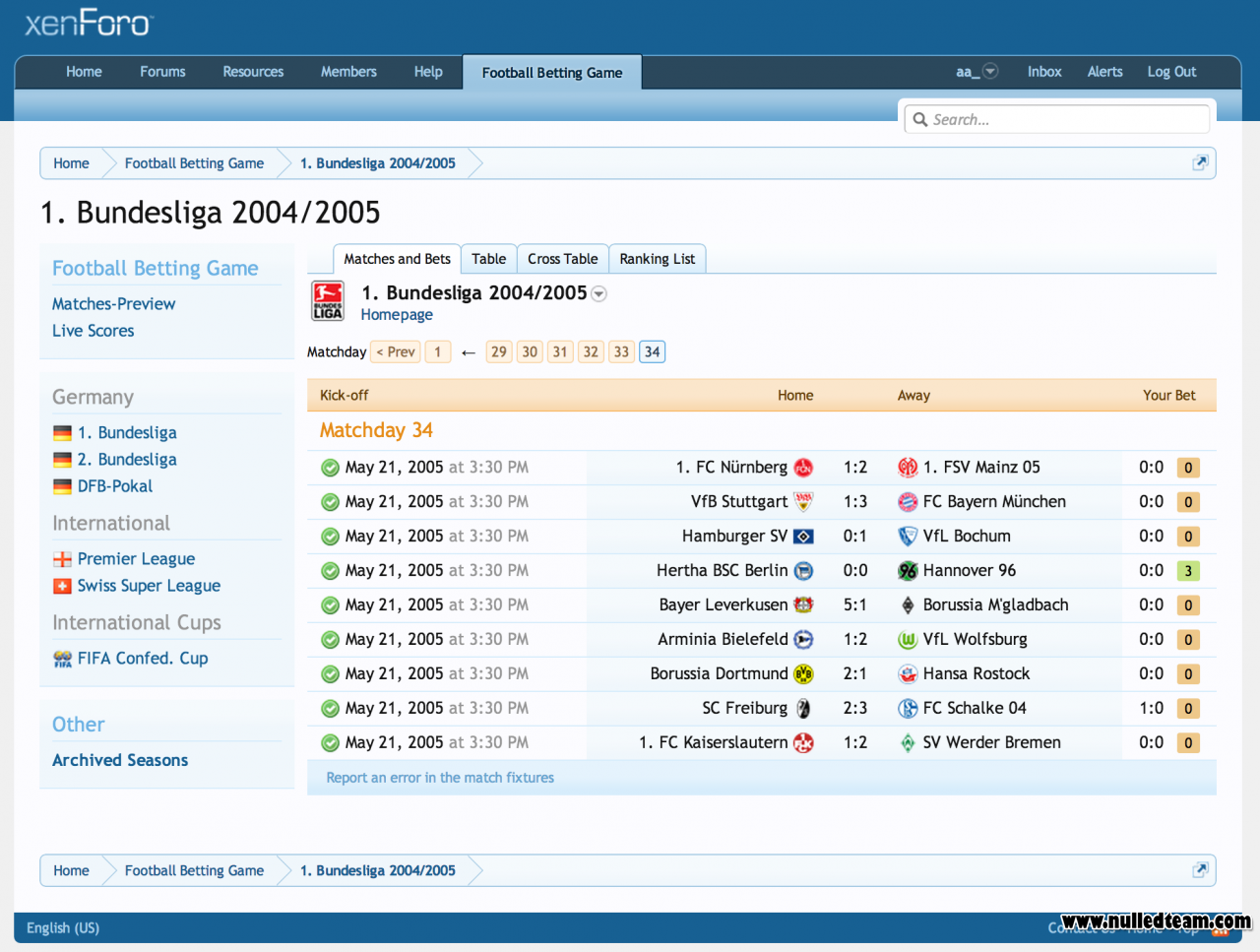Click Report an error in match fixtures
Viewport: 1260px width, 952px height.
tap(440, 778)
